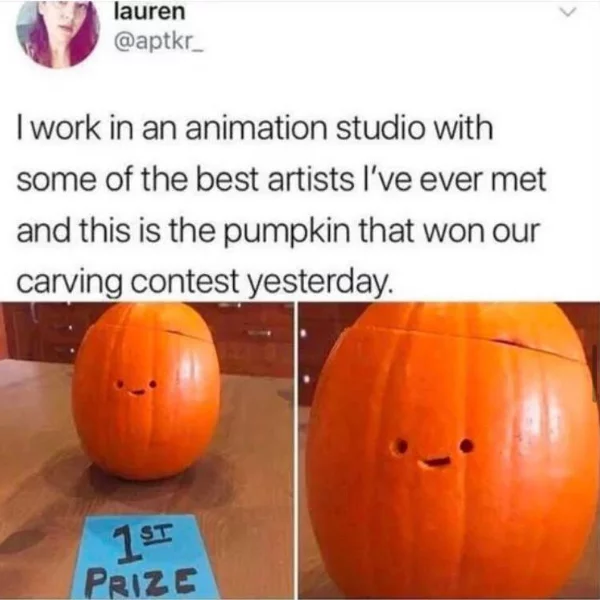Viewport: 600px width, 600px height.
Task: Click the white divider between the photos
Action: click(x=296, y=451)
